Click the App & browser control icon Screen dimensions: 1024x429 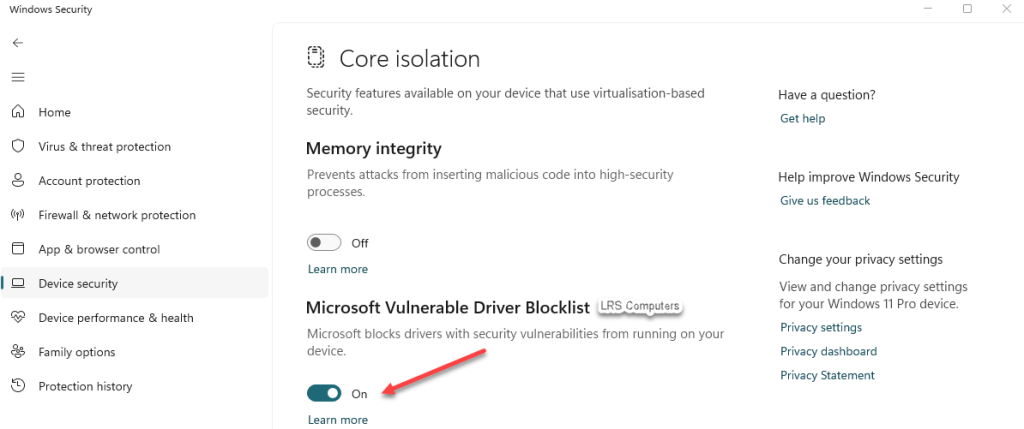pyautogui.click(x=18, y=249)
